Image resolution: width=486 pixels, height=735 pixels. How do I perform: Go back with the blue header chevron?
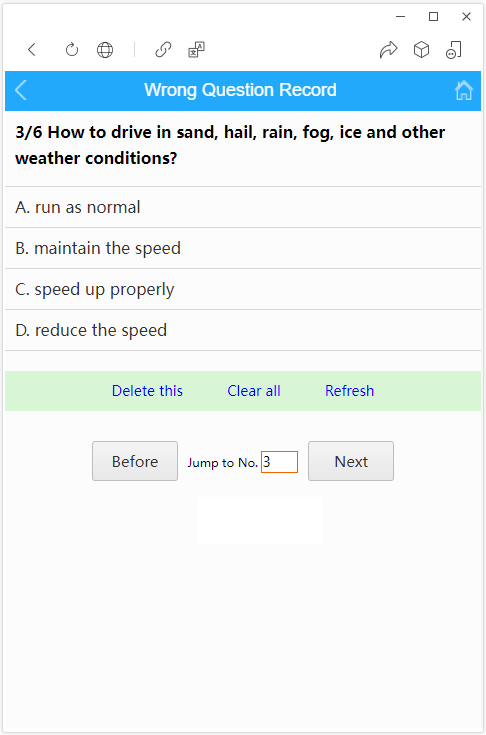21,90
